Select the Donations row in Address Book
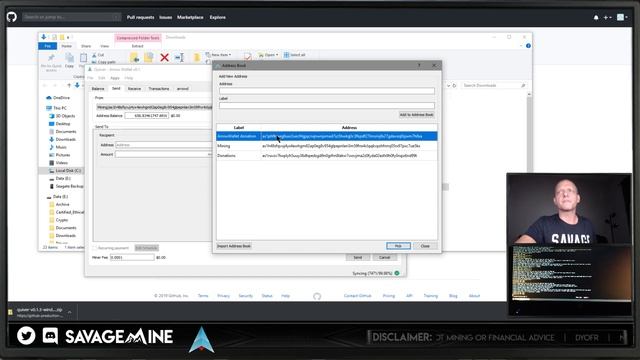 pos(327,156)
